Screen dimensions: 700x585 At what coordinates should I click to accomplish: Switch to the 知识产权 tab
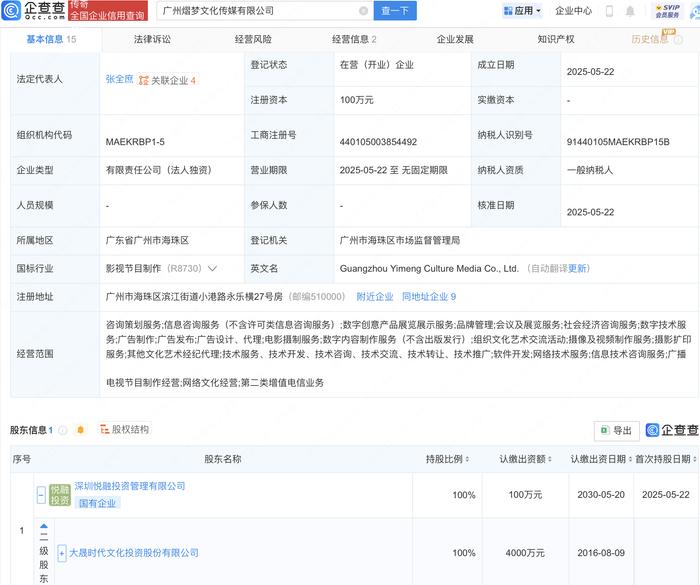[x=556, y=39]
